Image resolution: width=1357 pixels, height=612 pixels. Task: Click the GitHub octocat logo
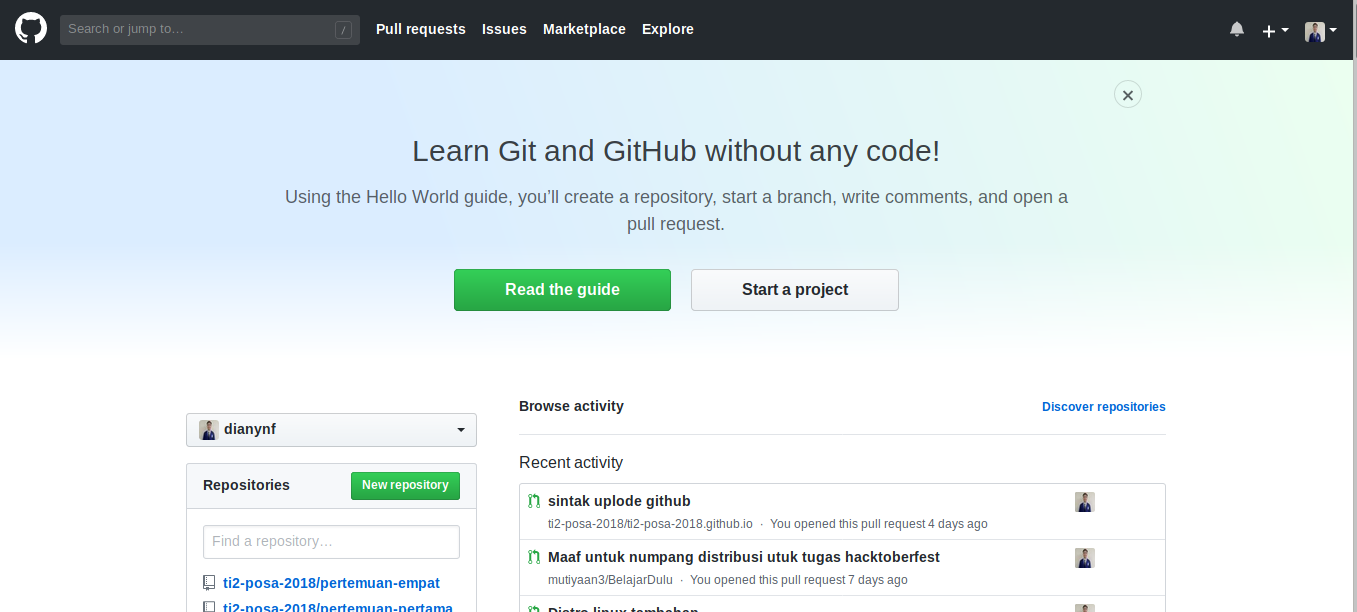coord(30,29)
